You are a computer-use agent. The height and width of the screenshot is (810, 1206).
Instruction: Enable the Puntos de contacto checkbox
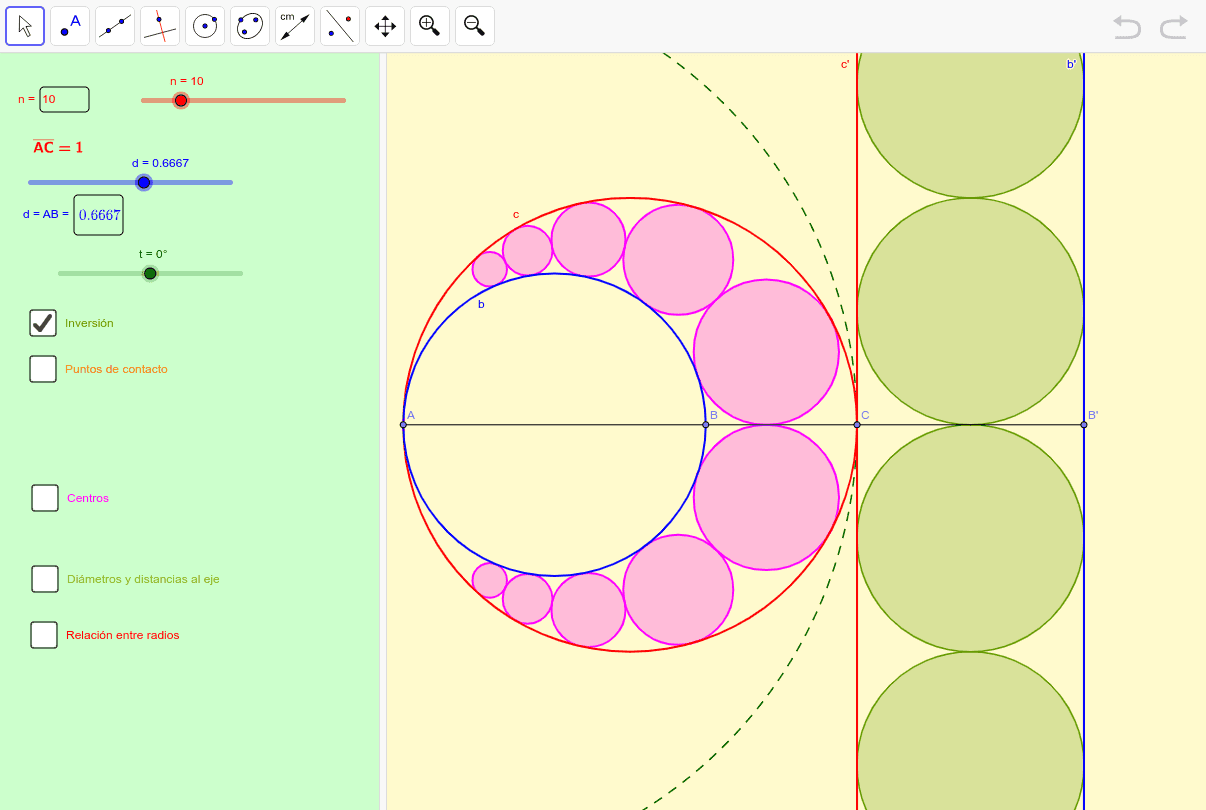tap(43, 369)
